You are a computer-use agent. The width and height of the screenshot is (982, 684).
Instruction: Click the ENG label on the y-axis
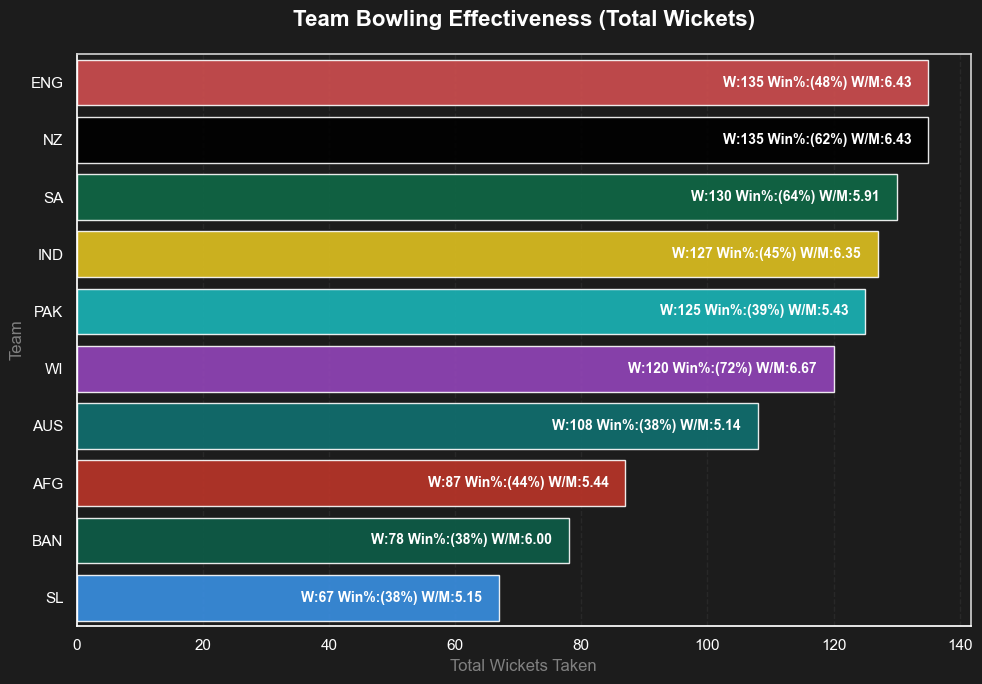(x=47, y=83)
